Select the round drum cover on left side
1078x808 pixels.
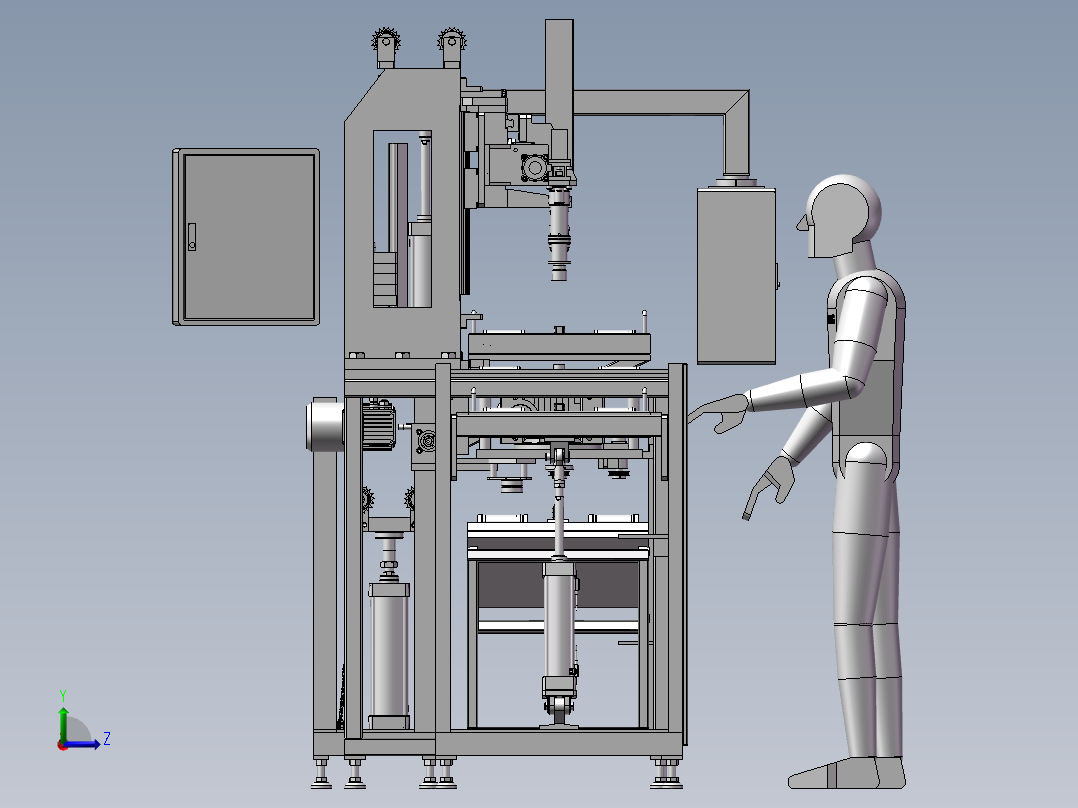[324, 425]
